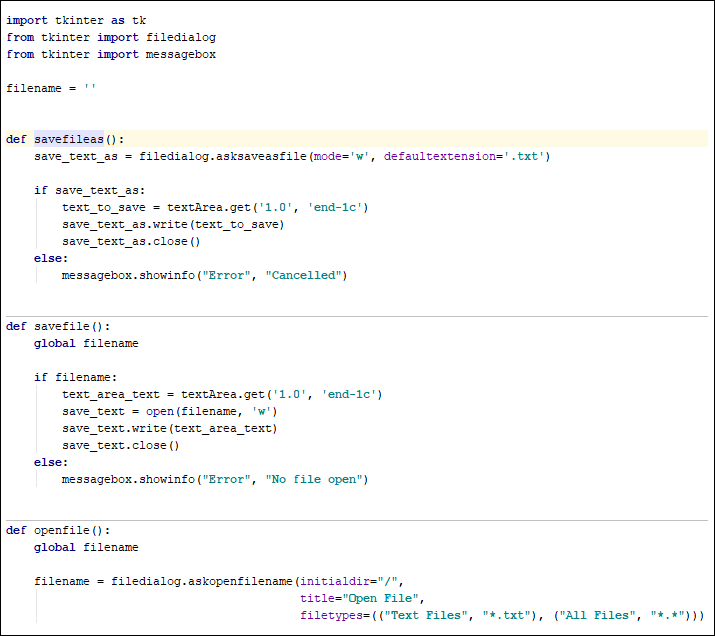Click 'asksaveasfile' in the save_text_as assignment

[261, 156]
